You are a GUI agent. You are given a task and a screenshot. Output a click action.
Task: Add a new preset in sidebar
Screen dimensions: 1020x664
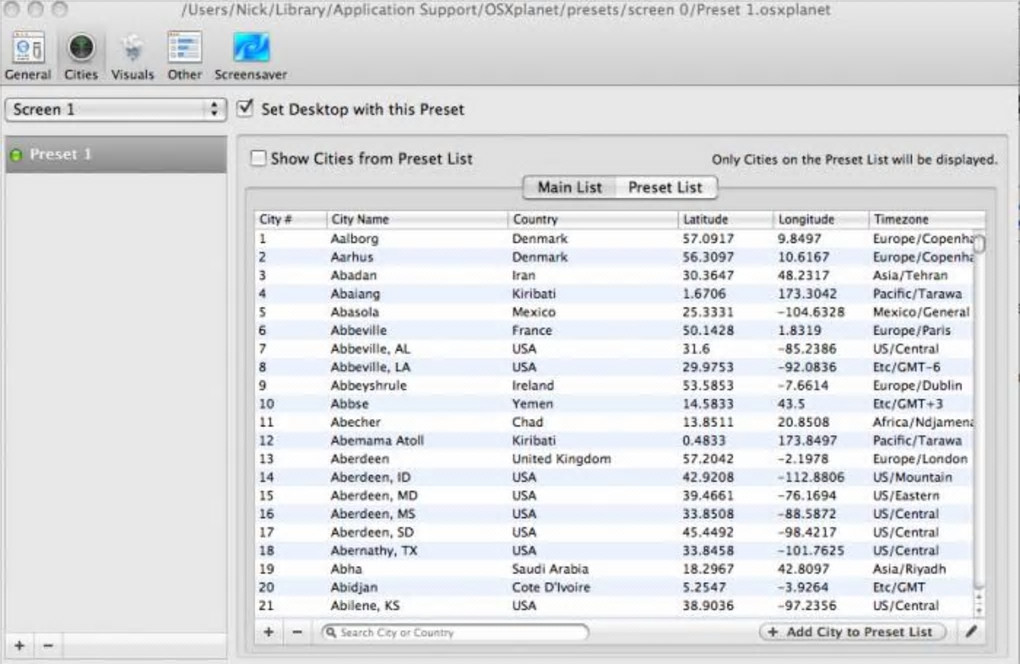[20, 646]
